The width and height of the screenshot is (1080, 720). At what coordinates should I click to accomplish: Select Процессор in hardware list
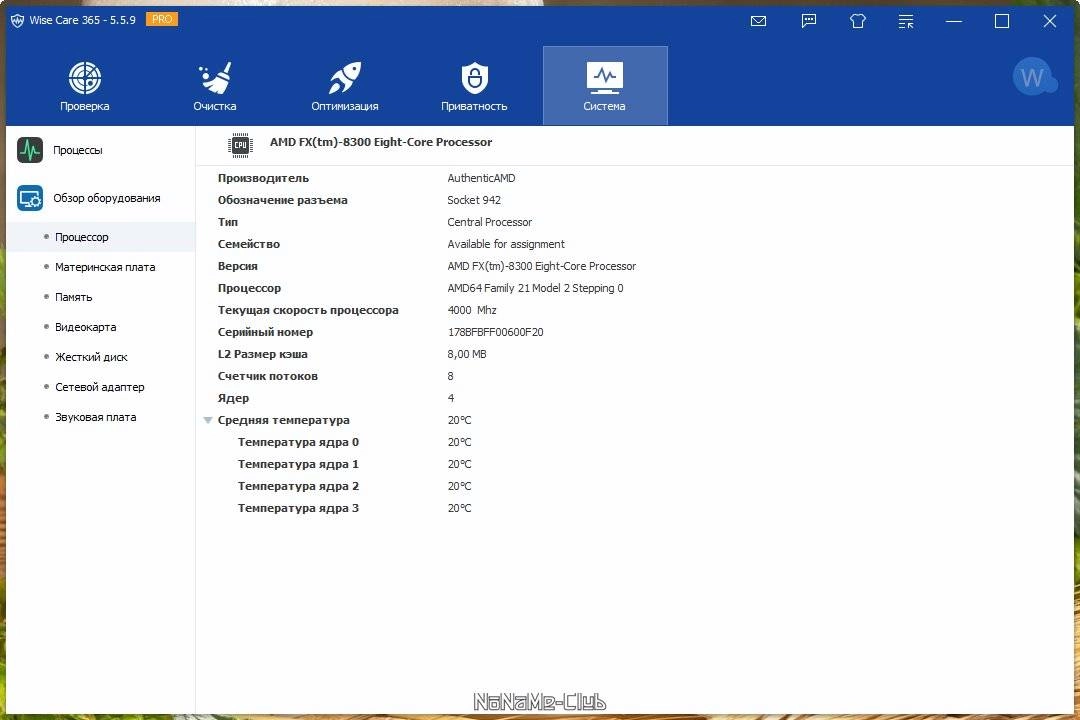pos(101,237)
